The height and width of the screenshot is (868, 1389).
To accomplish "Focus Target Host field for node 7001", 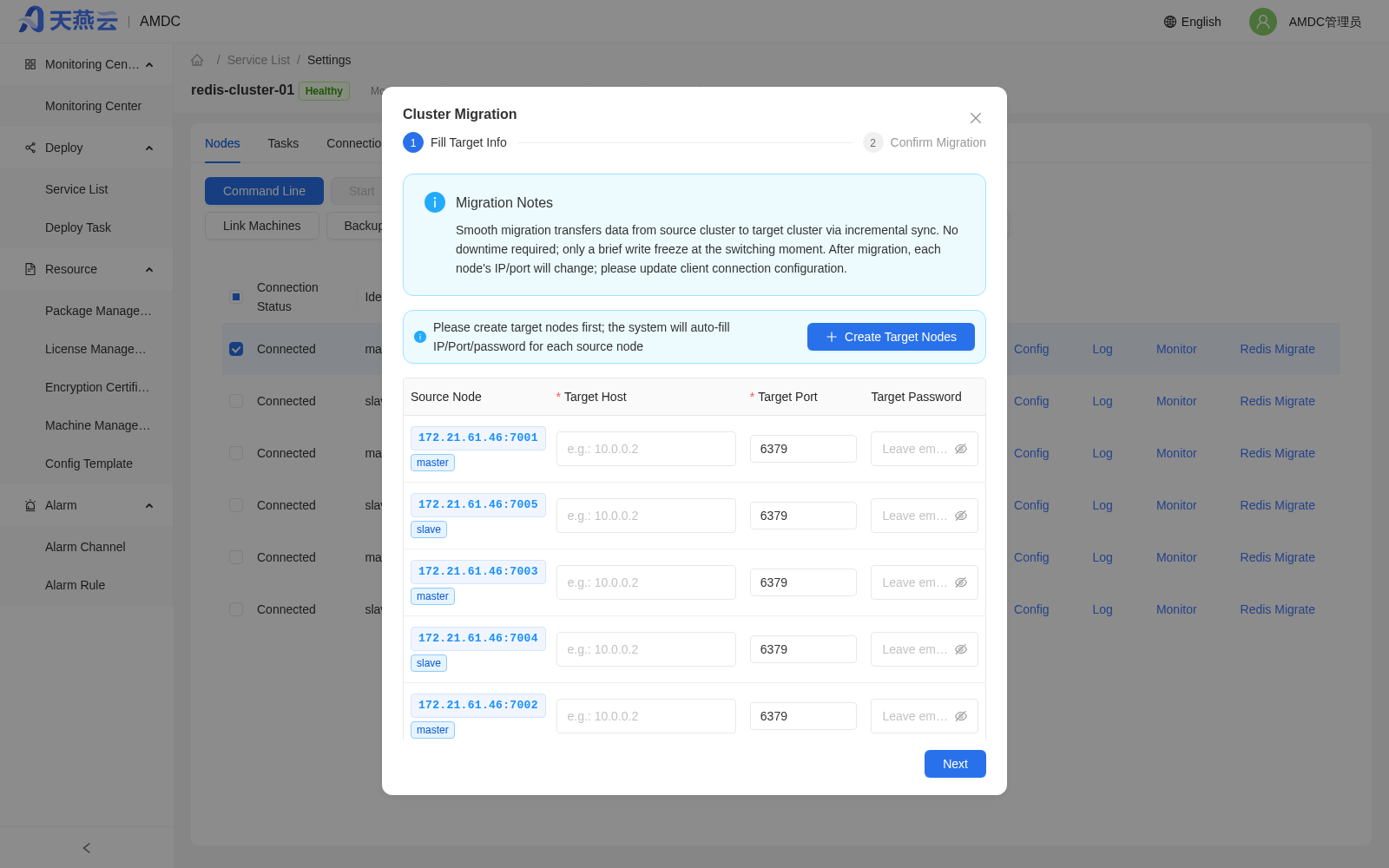I will (646, 449).
